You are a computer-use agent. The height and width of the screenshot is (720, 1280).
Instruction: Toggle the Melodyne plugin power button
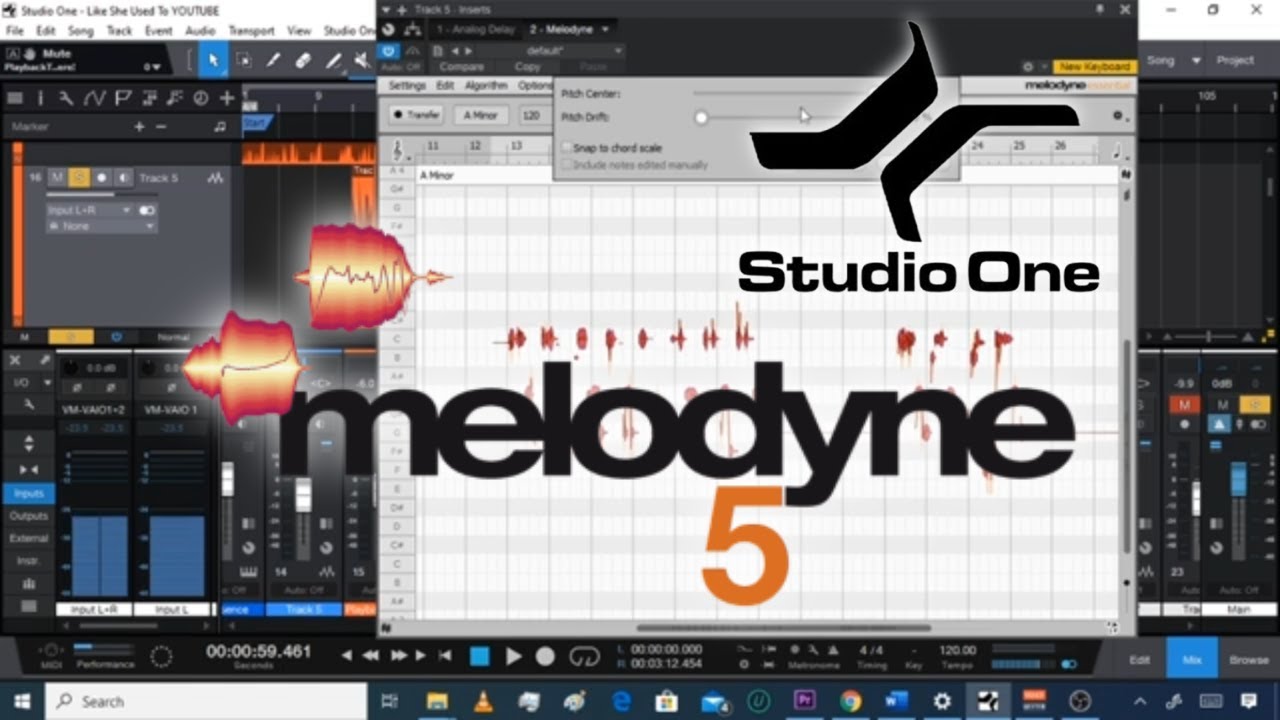tap(389, 50)
